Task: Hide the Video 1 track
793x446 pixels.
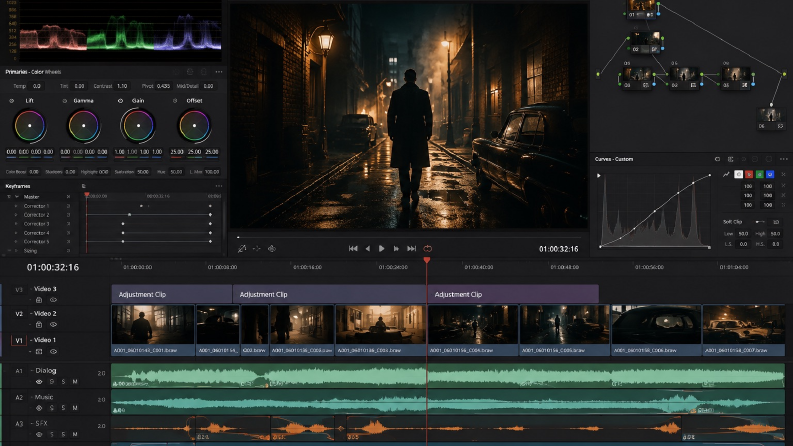Action: coord(53,351)
